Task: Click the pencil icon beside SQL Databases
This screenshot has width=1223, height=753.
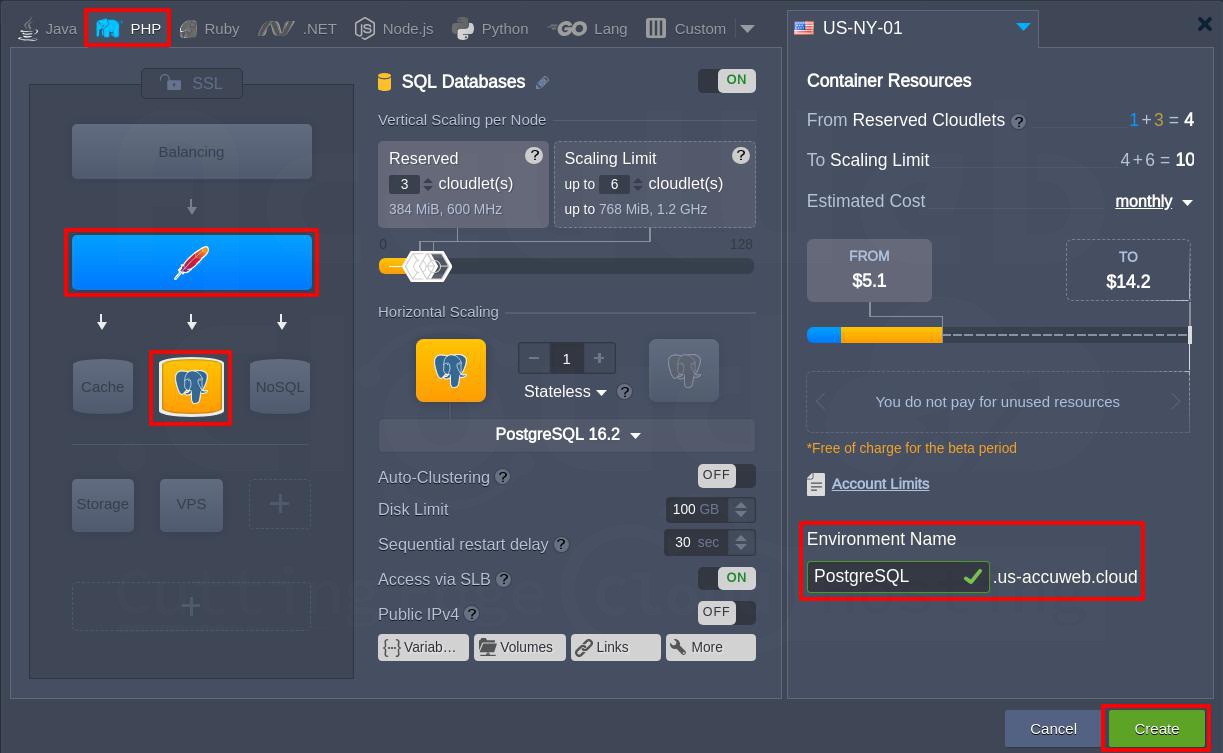Action: pos(542,83)
